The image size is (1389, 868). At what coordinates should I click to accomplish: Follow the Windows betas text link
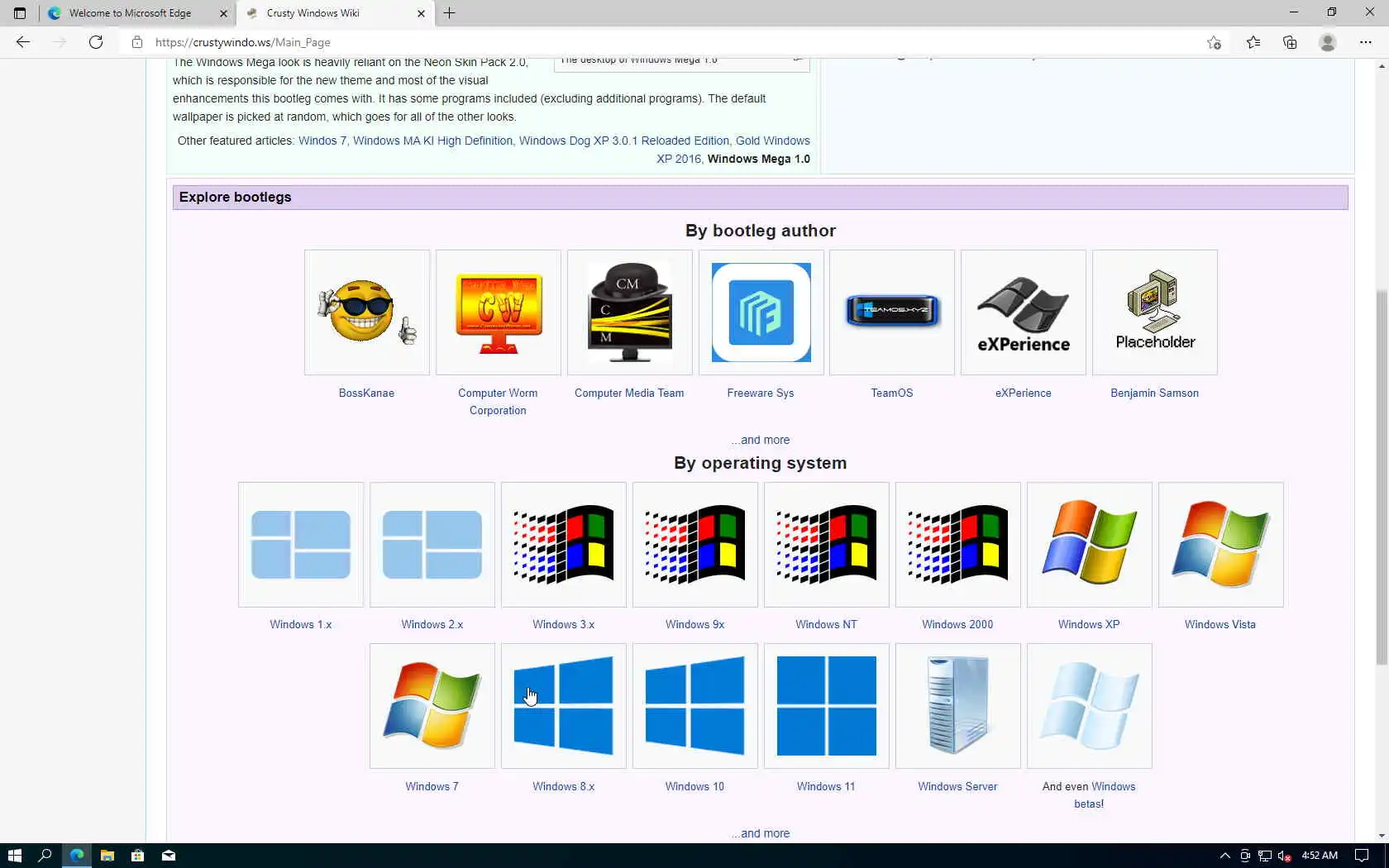point(1112,794)
